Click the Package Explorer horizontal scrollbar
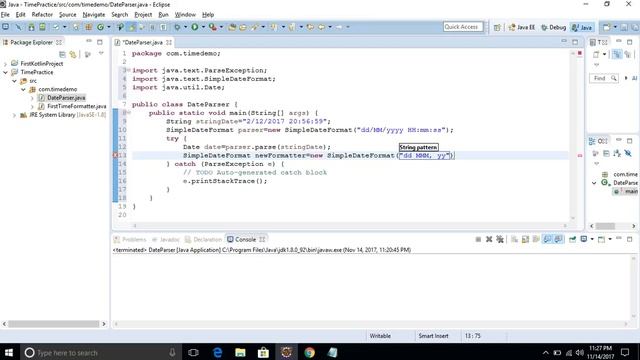The image size is (640, 360). coord(53,324)
